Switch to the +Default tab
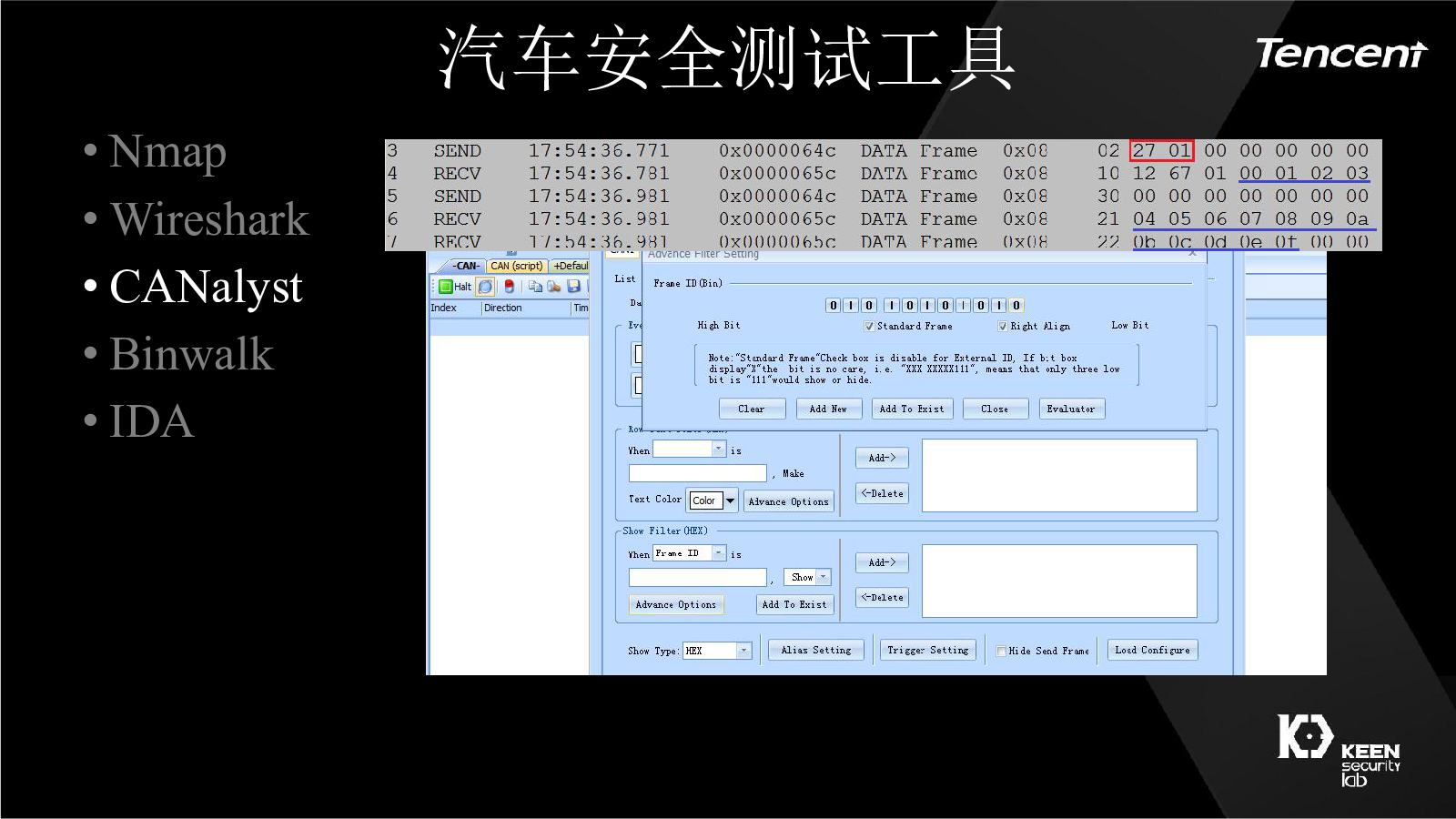 pos(570,266)
